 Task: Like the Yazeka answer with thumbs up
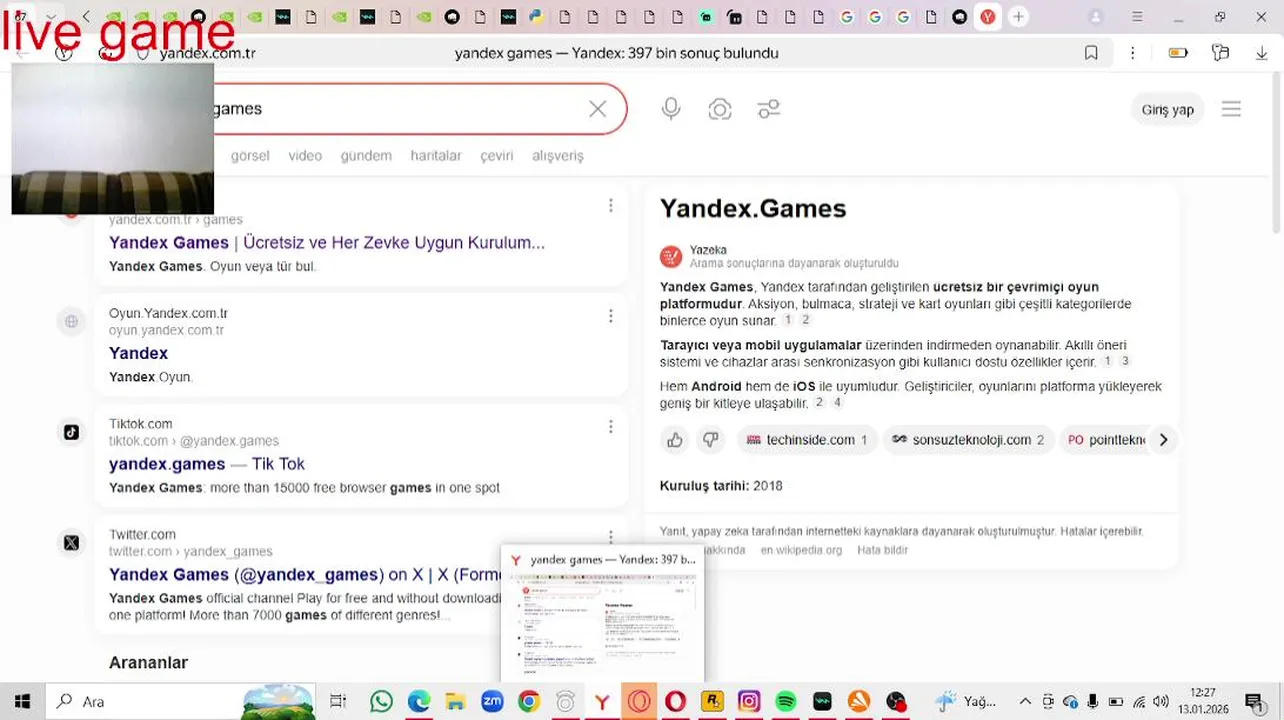(x=675, y=440)
